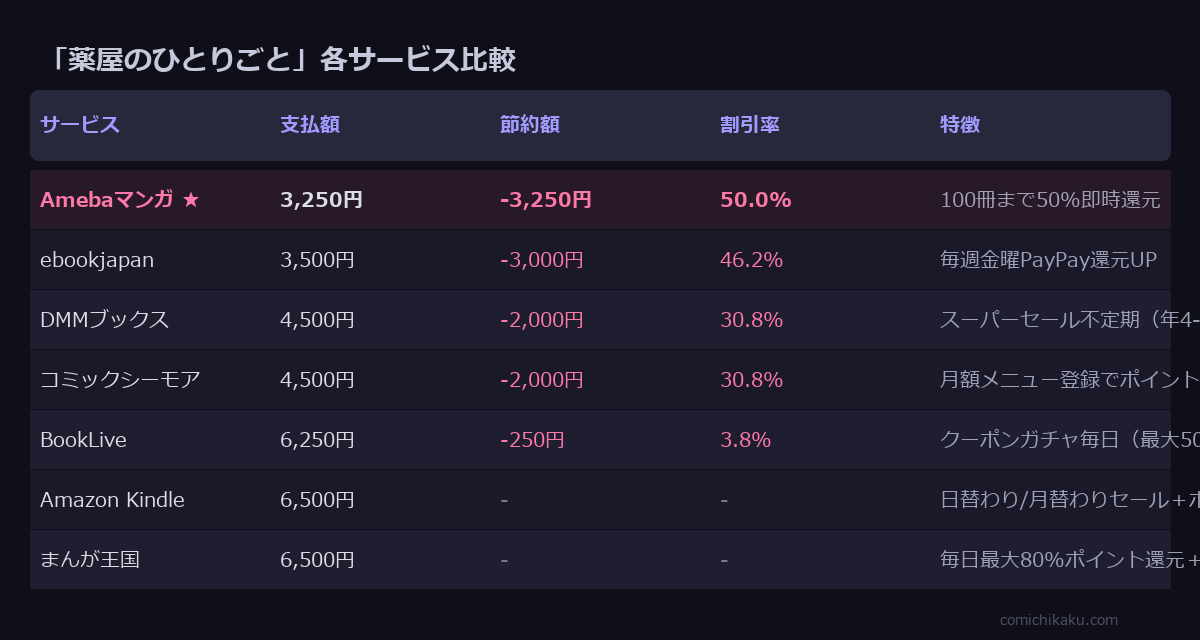The height and width of the screenshot is (640, 1200).
Task: Click the 6,250円 payment for BookLive
Action: [x=317, y=440]
